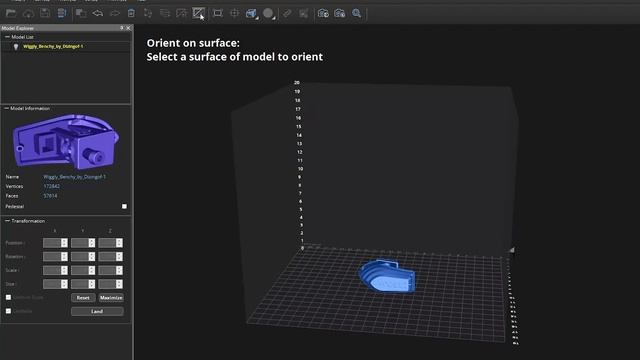
Task: Save project with the floppy disk icon
Action: pos(45,13)
